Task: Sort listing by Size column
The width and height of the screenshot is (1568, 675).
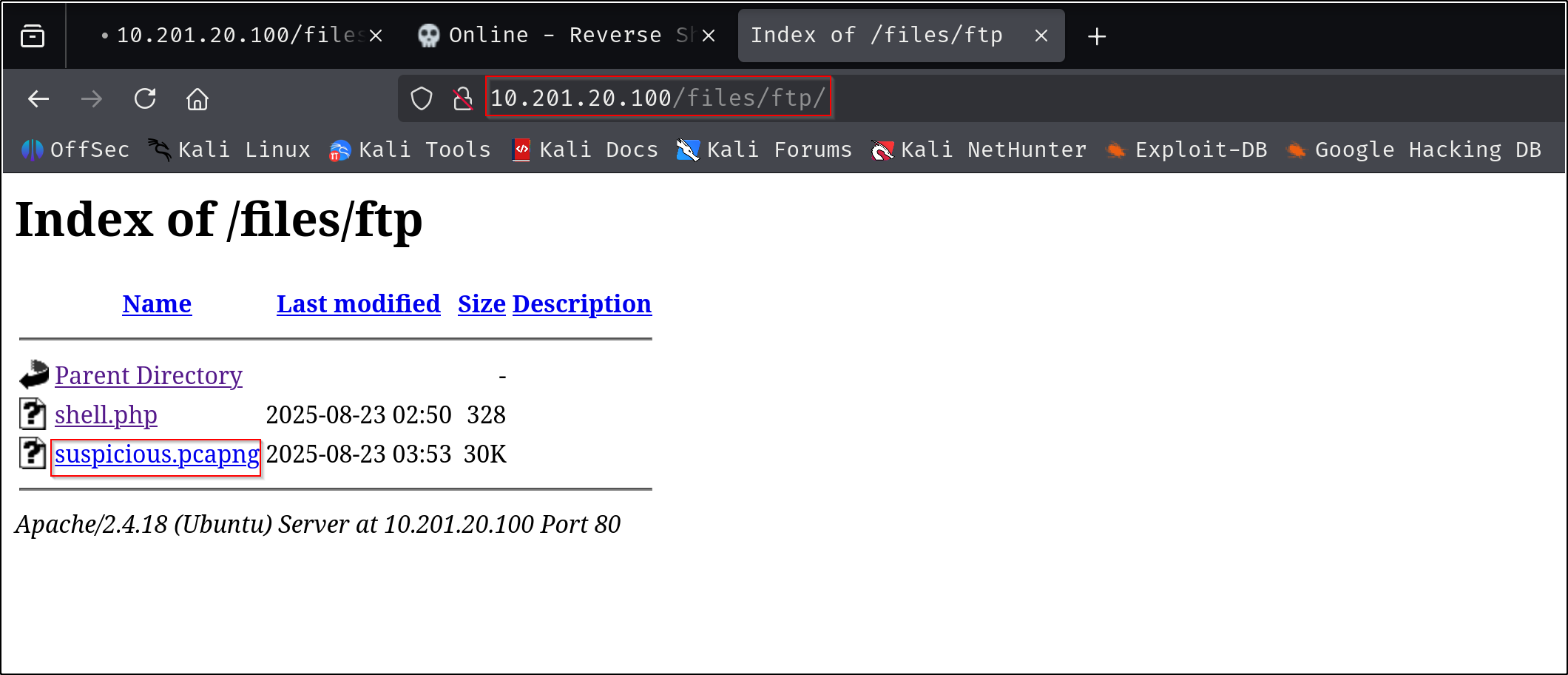Action: coord(481,304)
